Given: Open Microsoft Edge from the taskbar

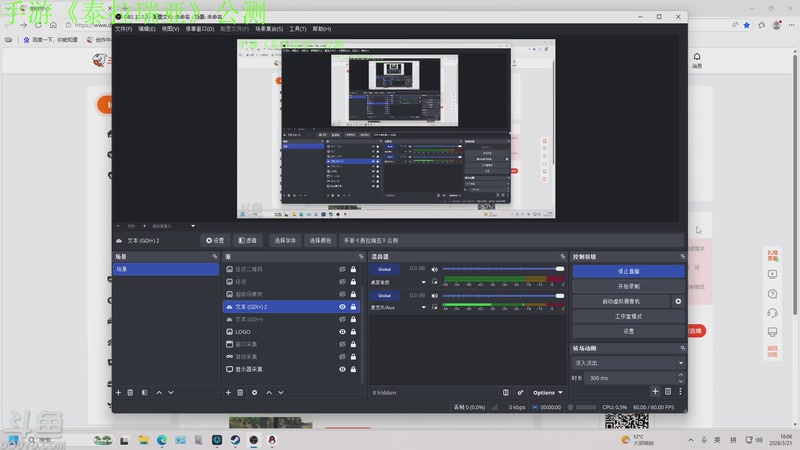Looking at the screenshot, I should (x=162, y=440).
